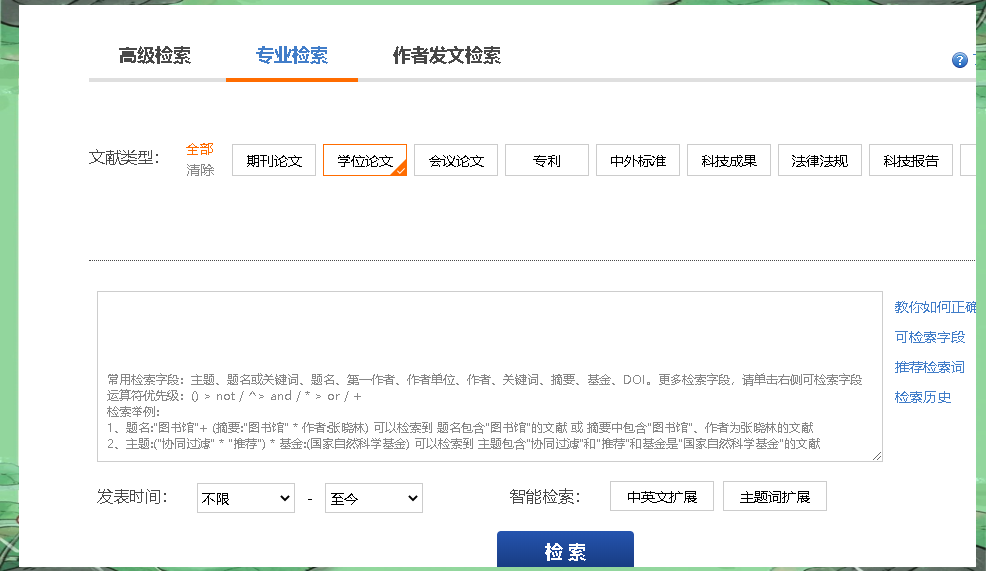Deselect the checked 学位论文 type
Image resolution: width=986 pixels, height=571 pixels.
click(364, 160)
